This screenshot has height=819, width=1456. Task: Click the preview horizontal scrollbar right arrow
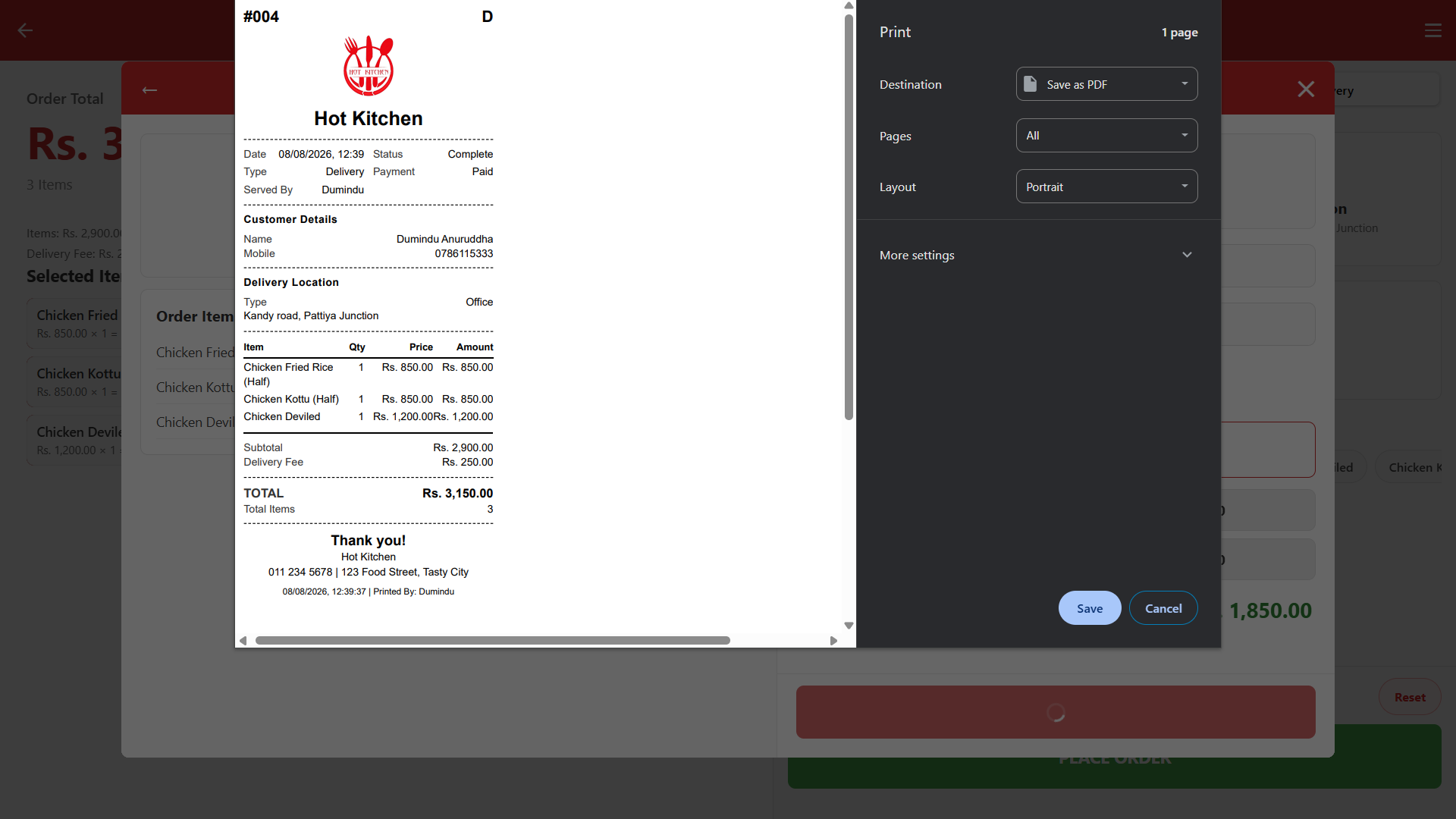click(x=833, y=641)
